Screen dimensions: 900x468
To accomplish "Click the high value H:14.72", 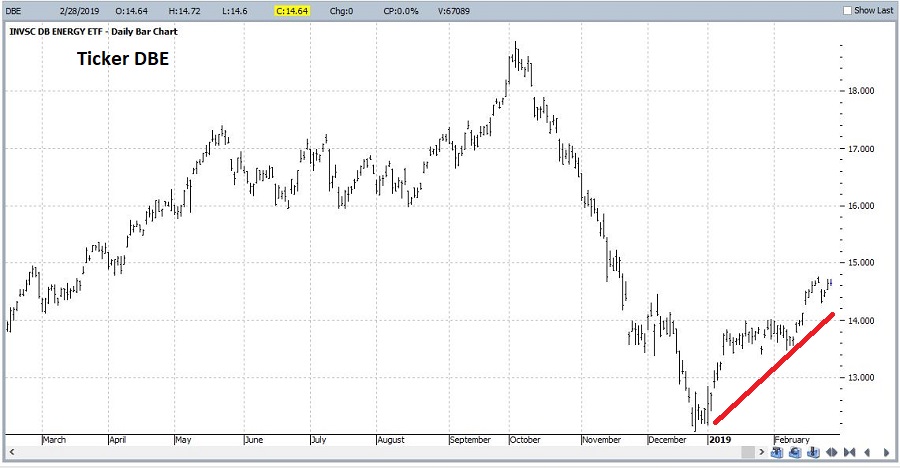I will [184, 11].
